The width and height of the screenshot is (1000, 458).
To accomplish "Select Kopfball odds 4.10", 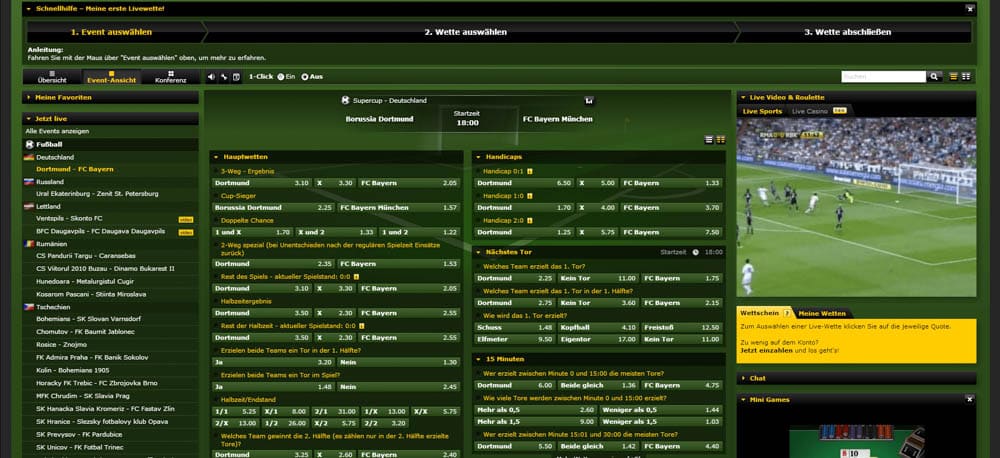I will [598, 327].
